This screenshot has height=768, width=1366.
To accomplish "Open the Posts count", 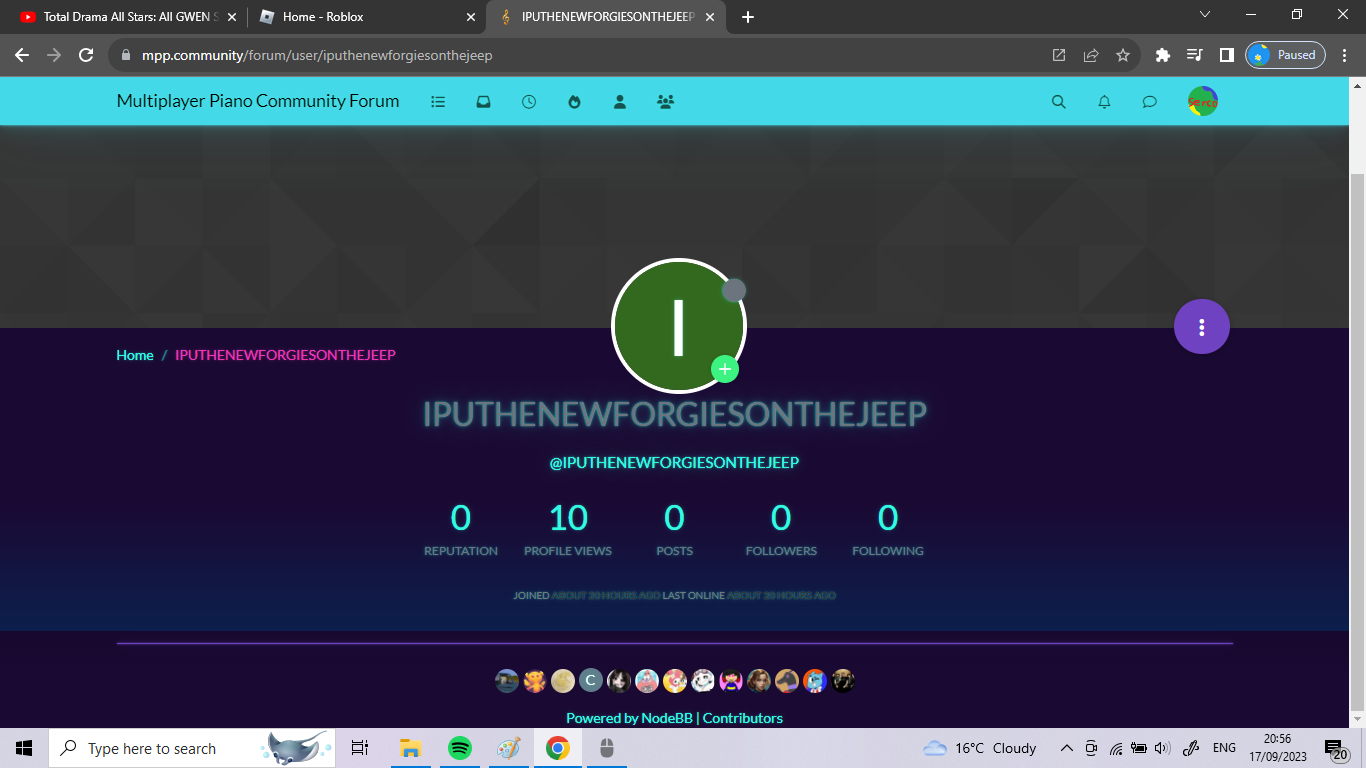I will (675, 518).
